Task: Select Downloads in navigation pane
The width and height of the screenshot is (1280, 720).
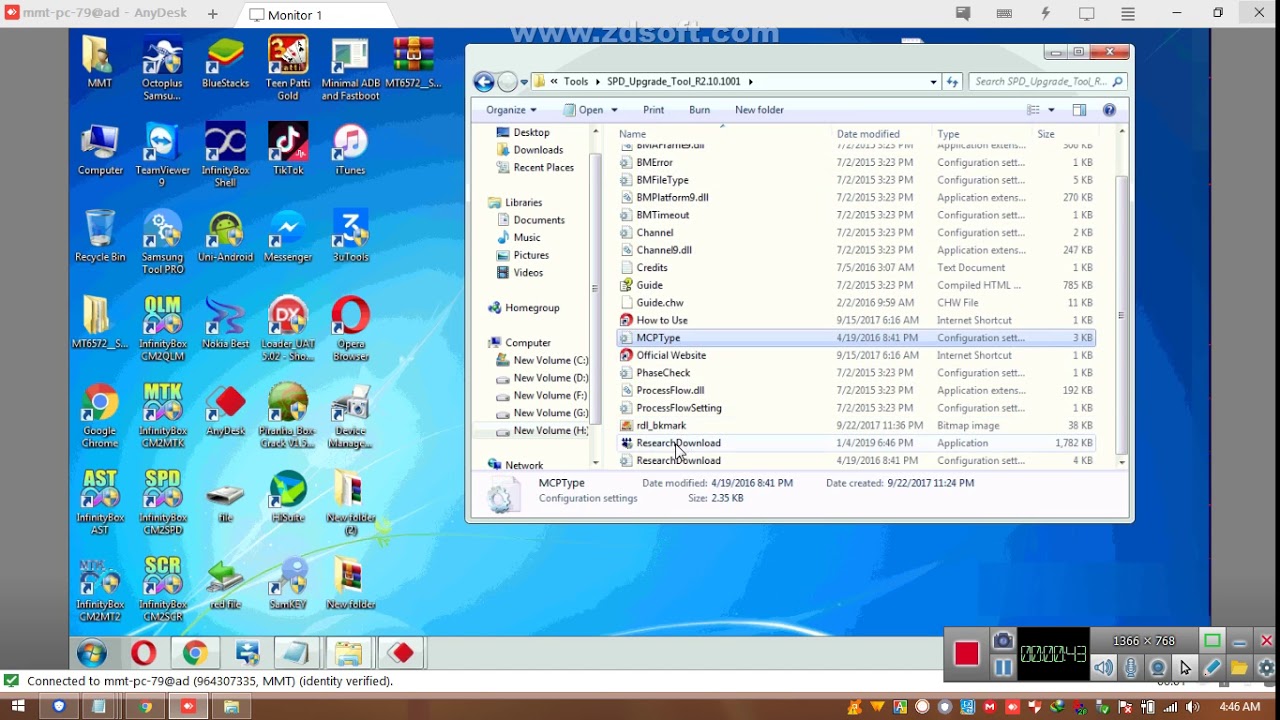Action: coord(538,150)
